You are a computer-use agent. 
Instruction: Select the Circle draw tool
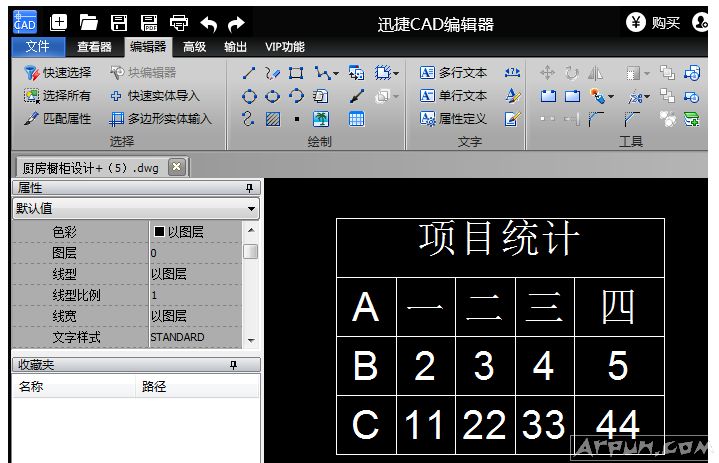249,96
